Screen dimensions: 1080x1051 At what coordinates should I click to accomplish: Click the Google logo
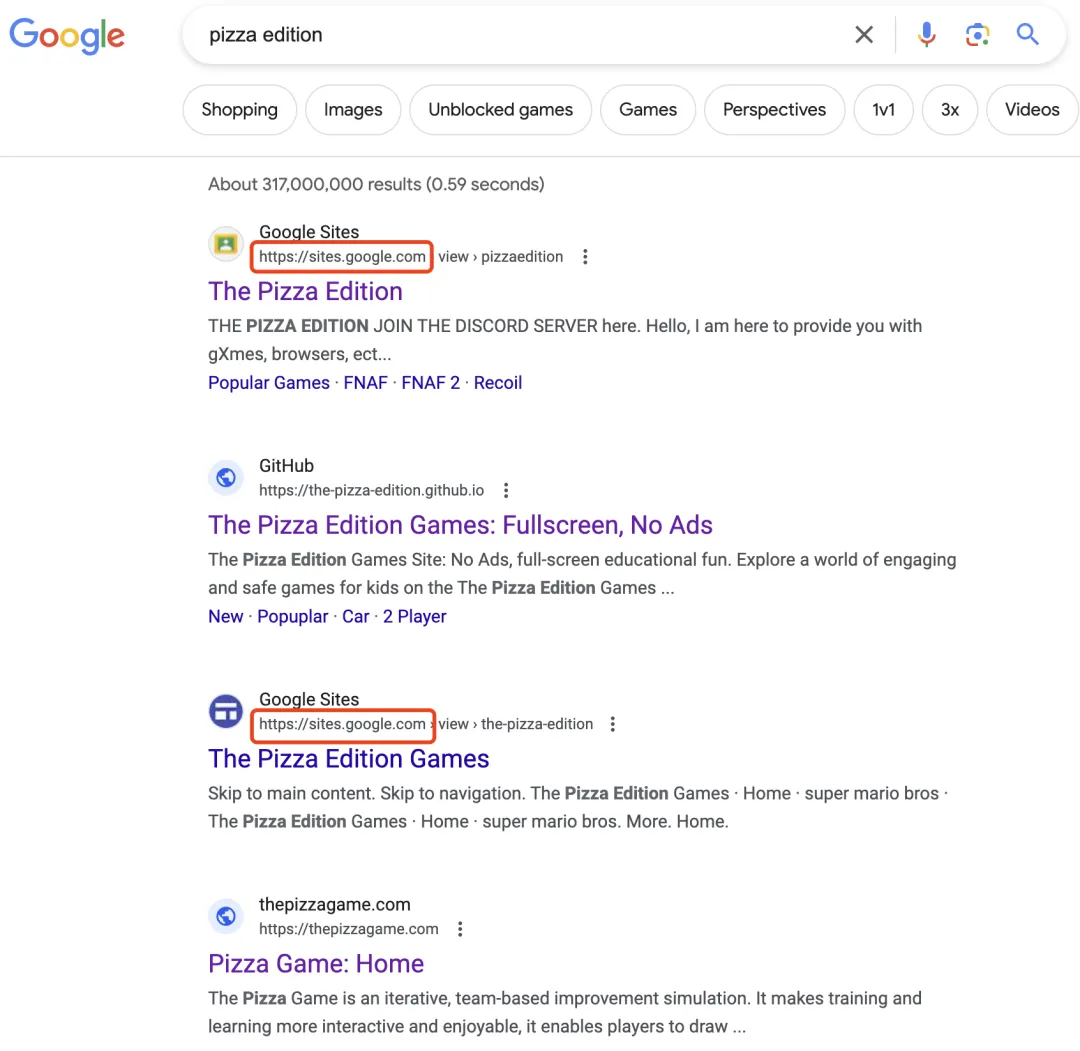pyautogui.click(x=67, y=35)
